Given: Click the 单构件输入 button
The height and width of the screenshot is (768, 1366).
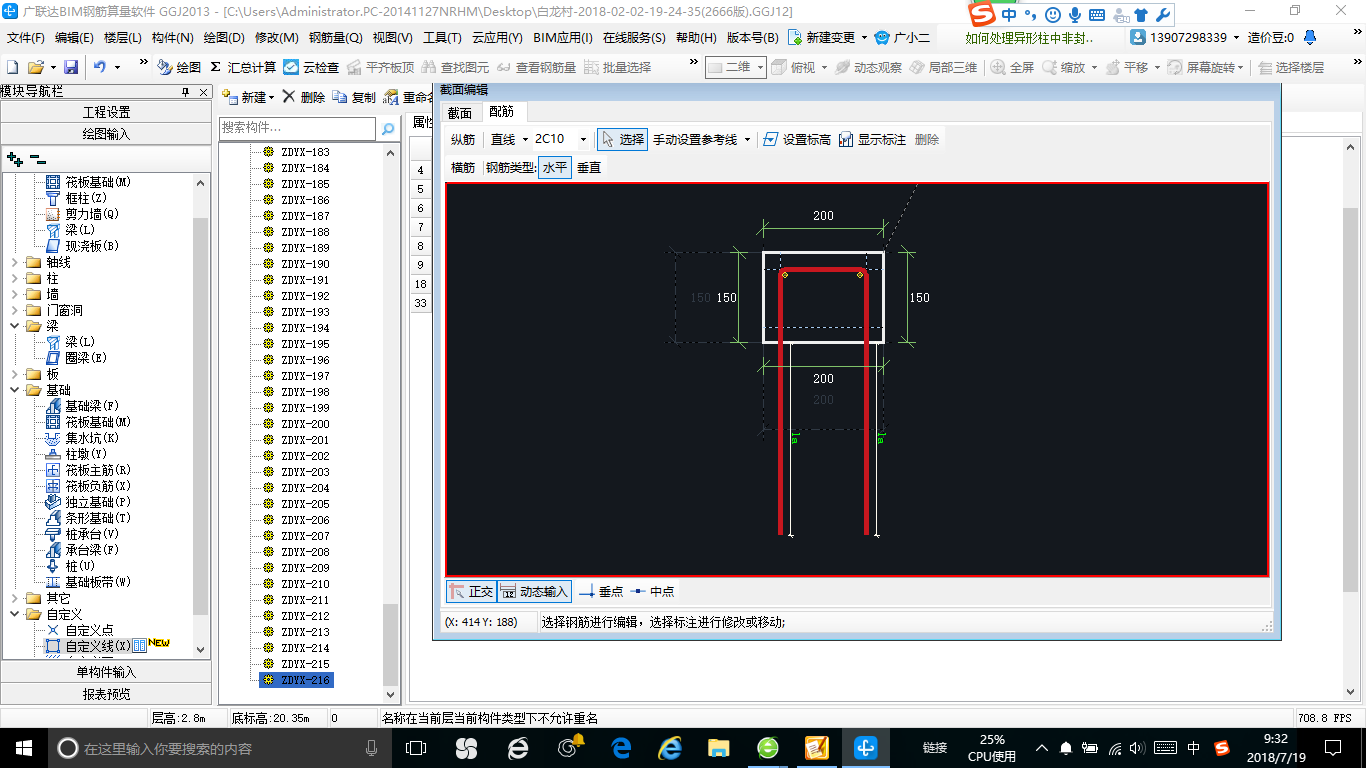Looking at the screenshot, I should [107, 672].
